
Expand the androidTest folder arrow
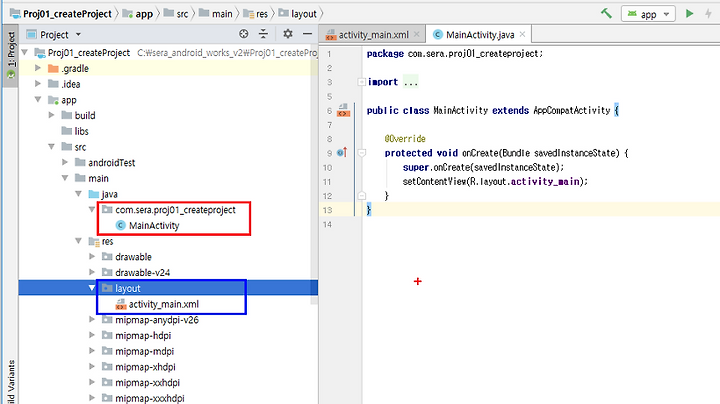pos(65,162)
